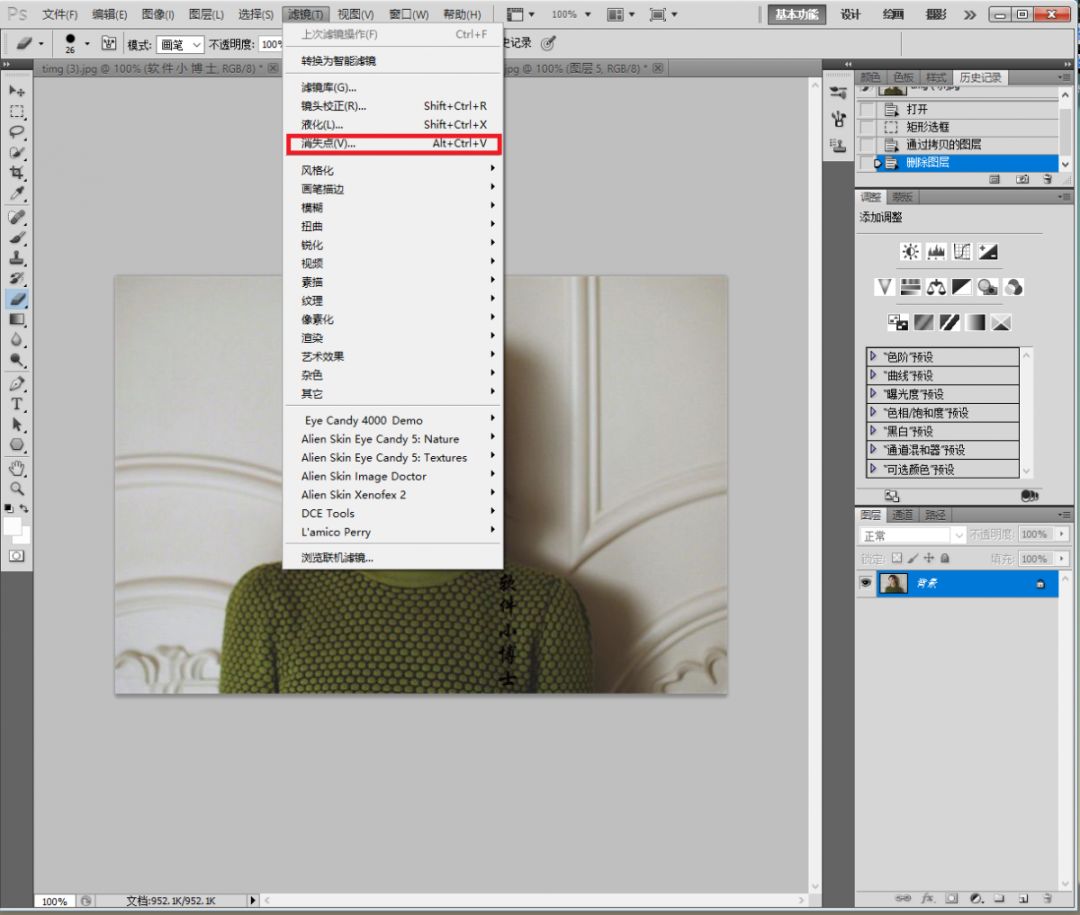
Task: Open the 模糊 submenu
Action: pyautogui.click(x=393, y=207)
